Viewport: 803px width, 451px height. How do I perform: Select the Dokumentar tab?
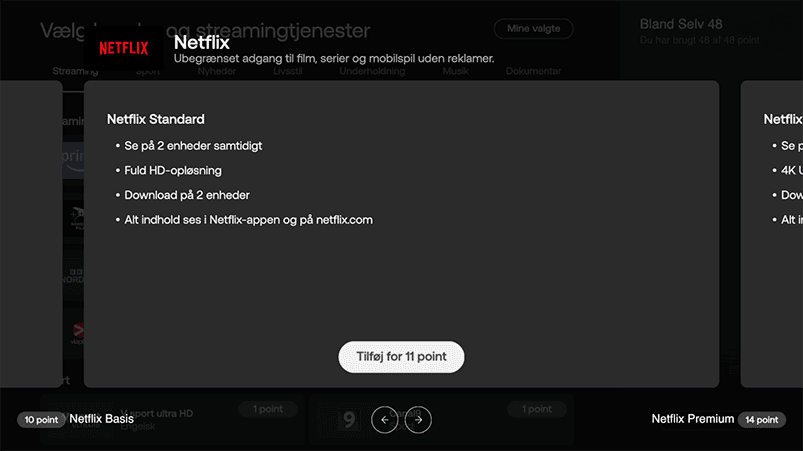coord(533,72)
